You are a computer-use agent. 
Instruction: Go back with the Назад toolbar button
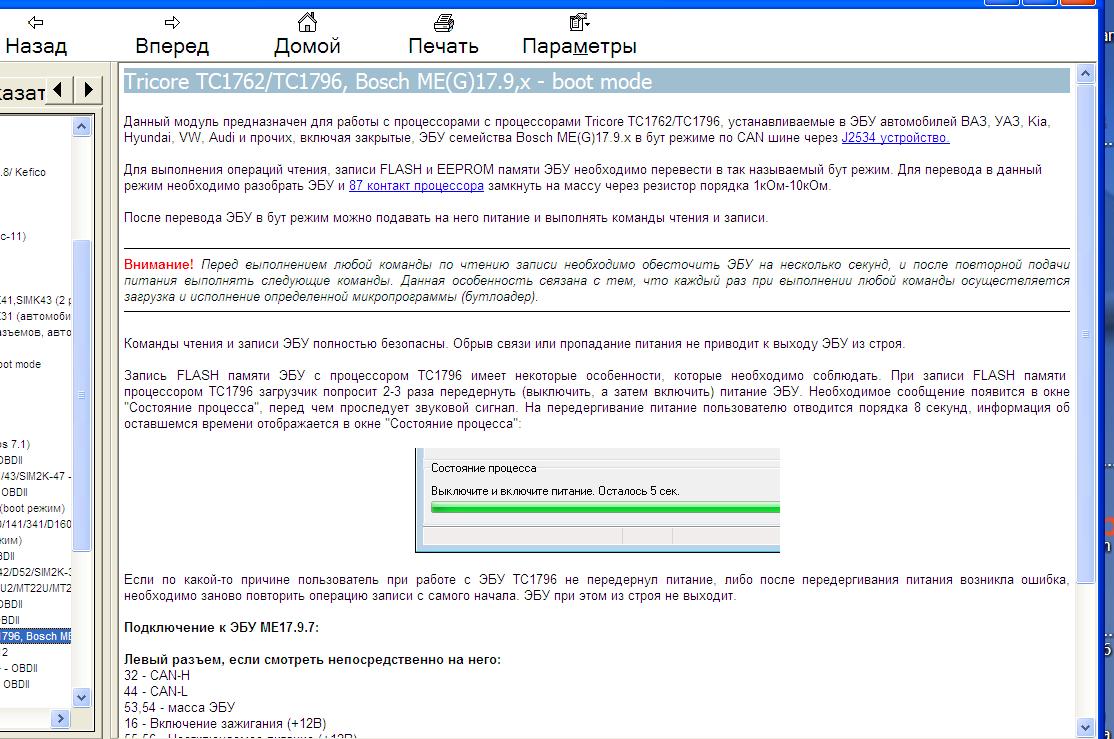click(36, 36)
